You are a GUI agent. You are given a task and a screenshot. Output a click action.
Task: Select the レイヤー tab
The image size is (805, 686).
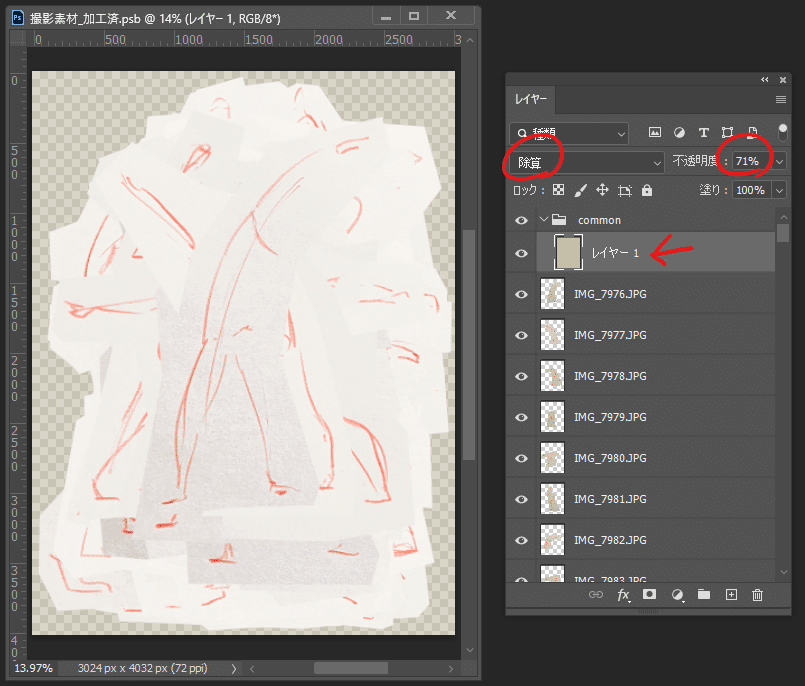click(531, 100)
